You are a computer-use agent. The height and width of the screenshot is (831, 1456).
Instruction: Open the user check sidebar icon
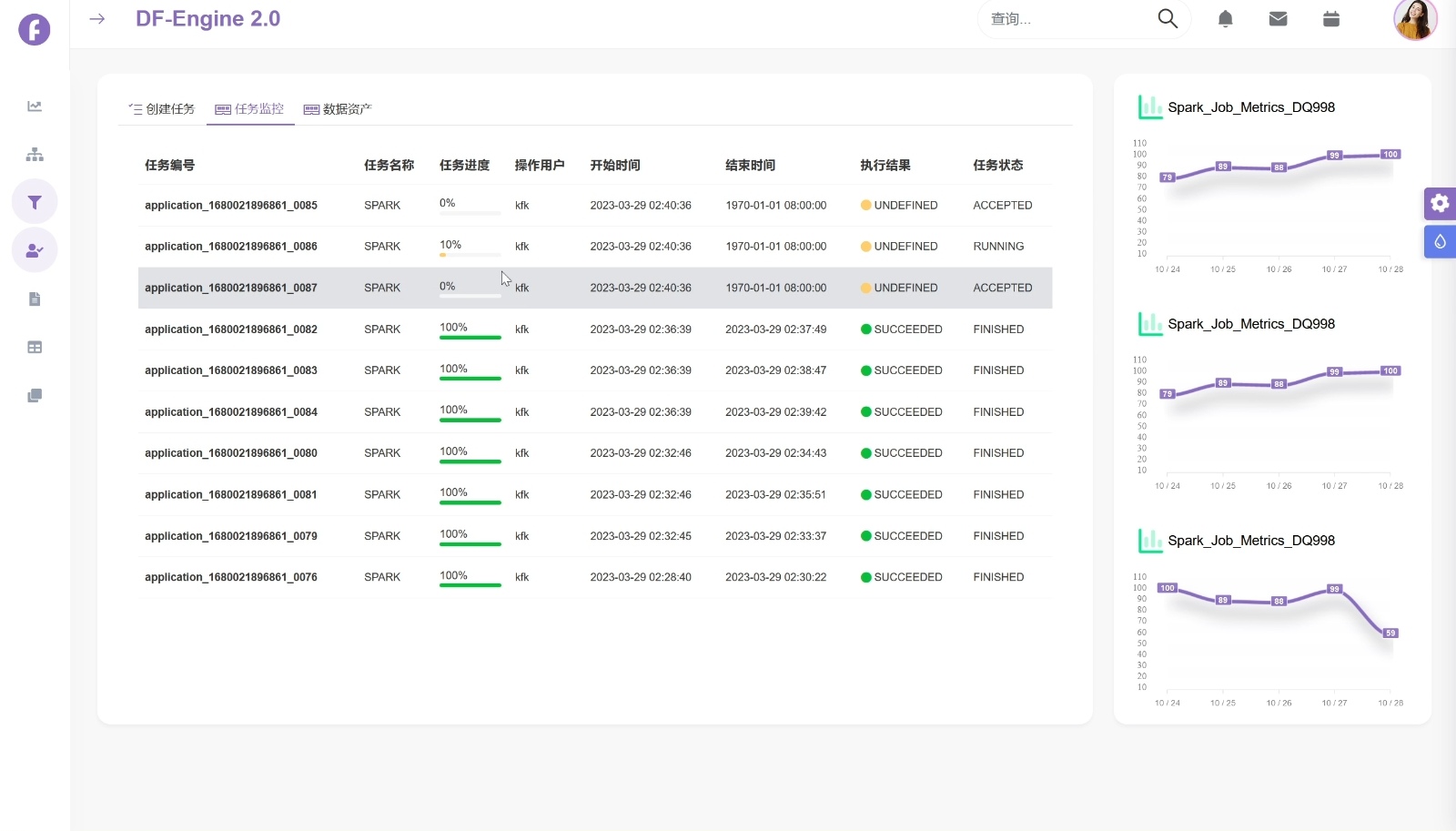tap(35, 250)
